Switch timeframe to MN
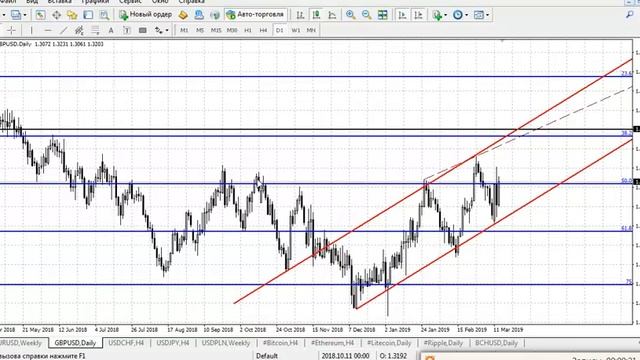This screenshot has height=360, width=640. tap(311, 30)
